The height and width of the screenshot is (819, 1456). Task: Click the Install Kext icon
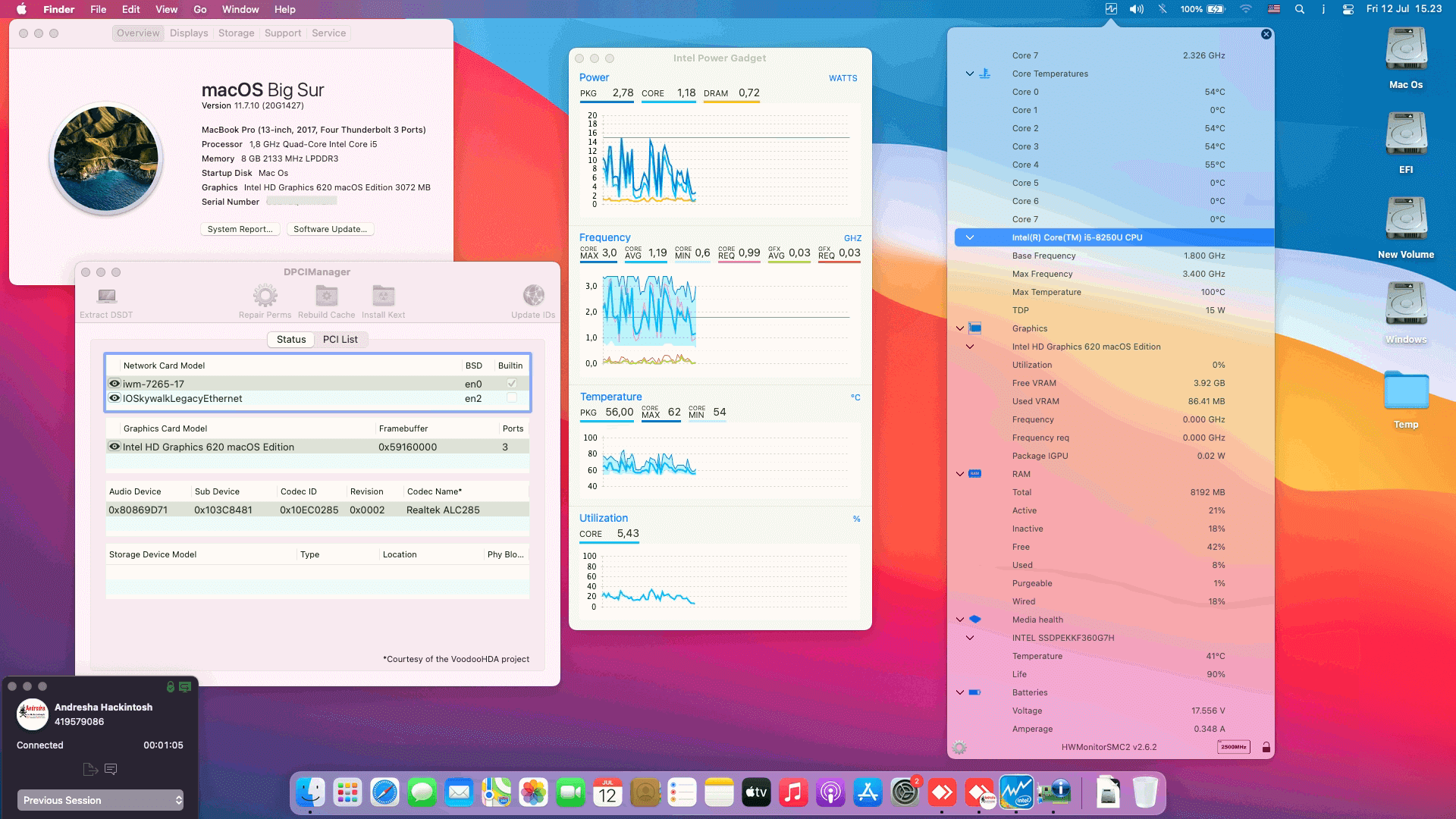tap(383, 296)
